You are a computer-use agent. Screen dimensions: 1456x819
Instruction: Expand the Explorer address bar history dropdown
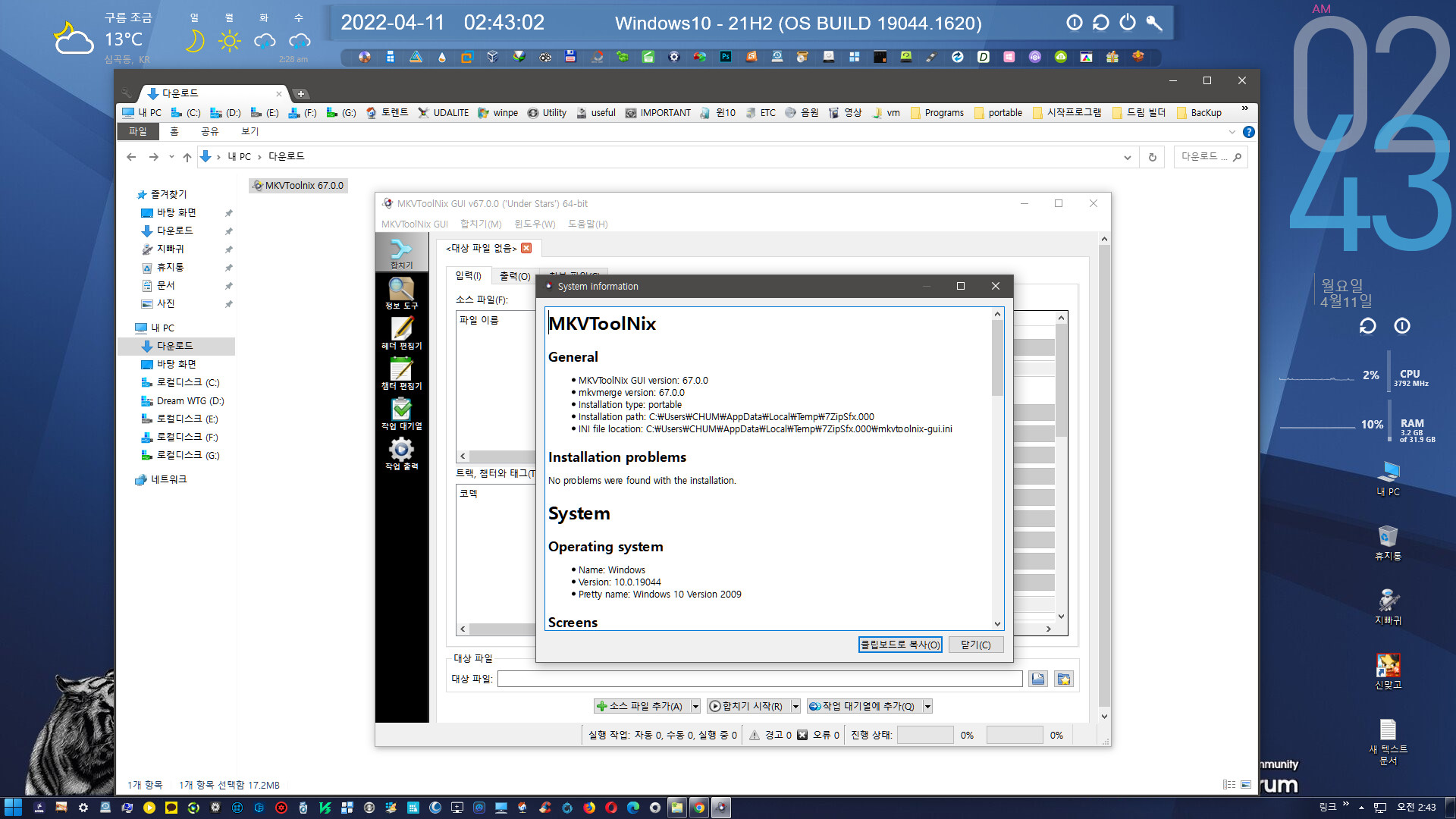coord(1128,157)
